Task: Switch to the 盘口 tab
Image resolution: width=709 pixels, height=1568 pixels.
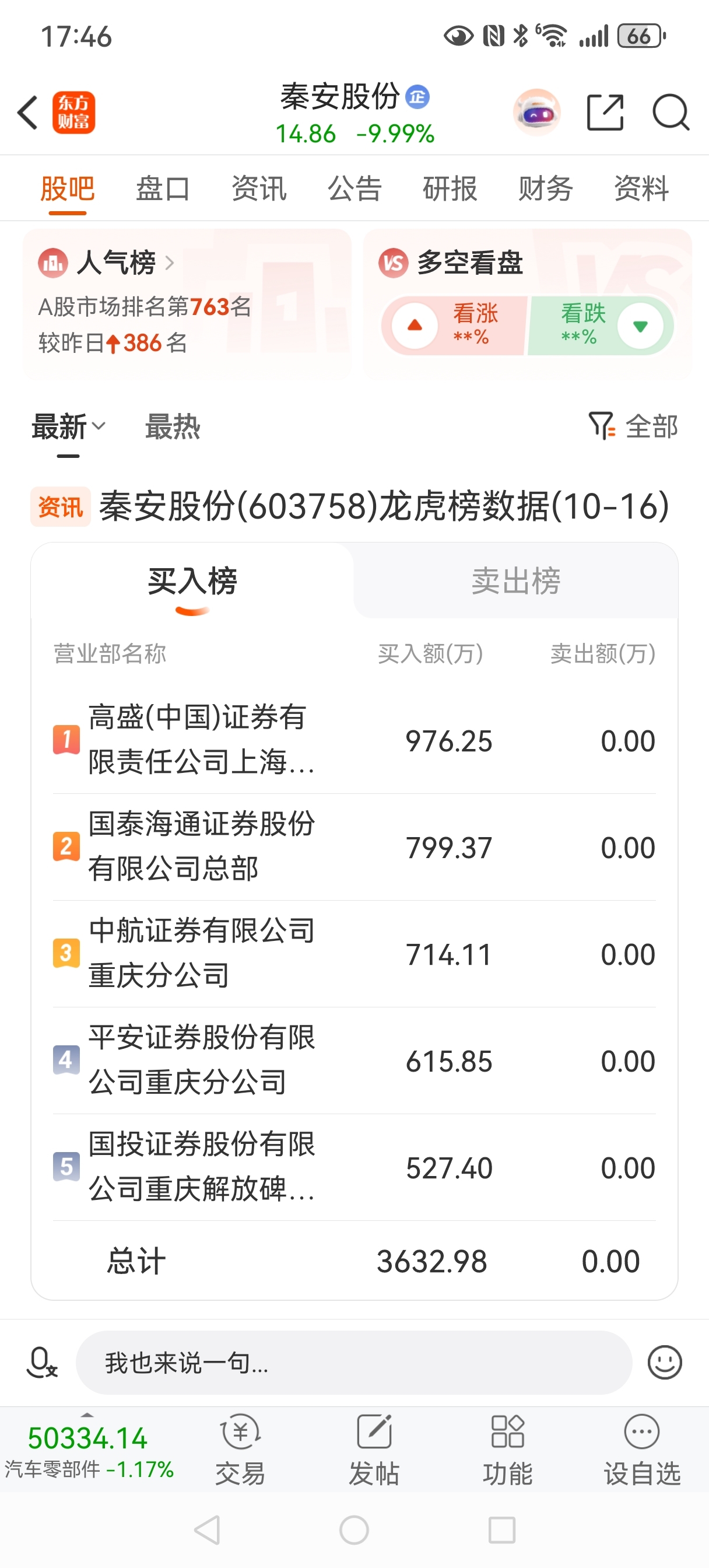Action: click(x=163, y=188)
